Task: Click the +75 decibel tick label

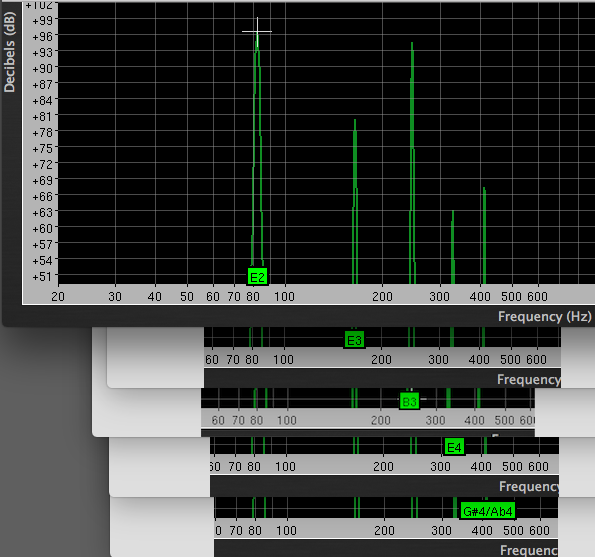Action: point(42,148)
